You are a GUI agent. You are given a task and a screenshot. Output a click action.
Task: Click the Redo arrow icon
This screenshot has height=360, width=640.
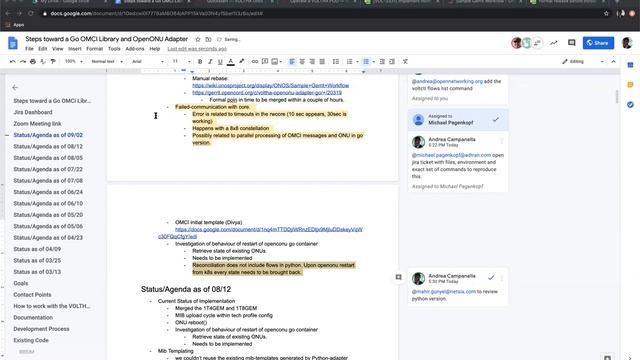[23, 62]
